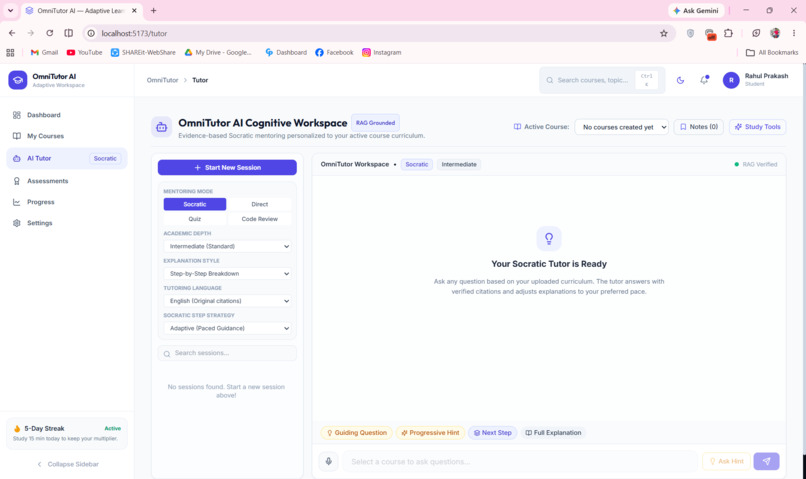Open the Academic Depth dropdown
806x479 pixels.
(227, 246)
